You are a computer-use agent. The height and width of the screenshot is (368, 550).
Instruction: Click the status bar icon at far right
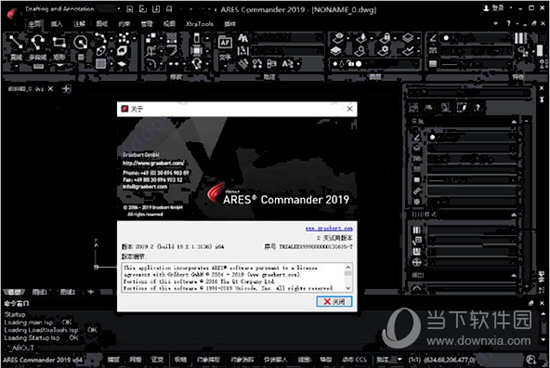point(531,360)
